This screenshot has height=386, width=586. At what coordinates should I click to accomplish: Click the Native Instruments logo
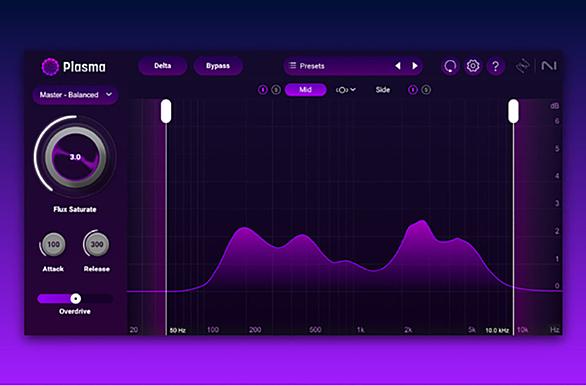coord(549,66)
